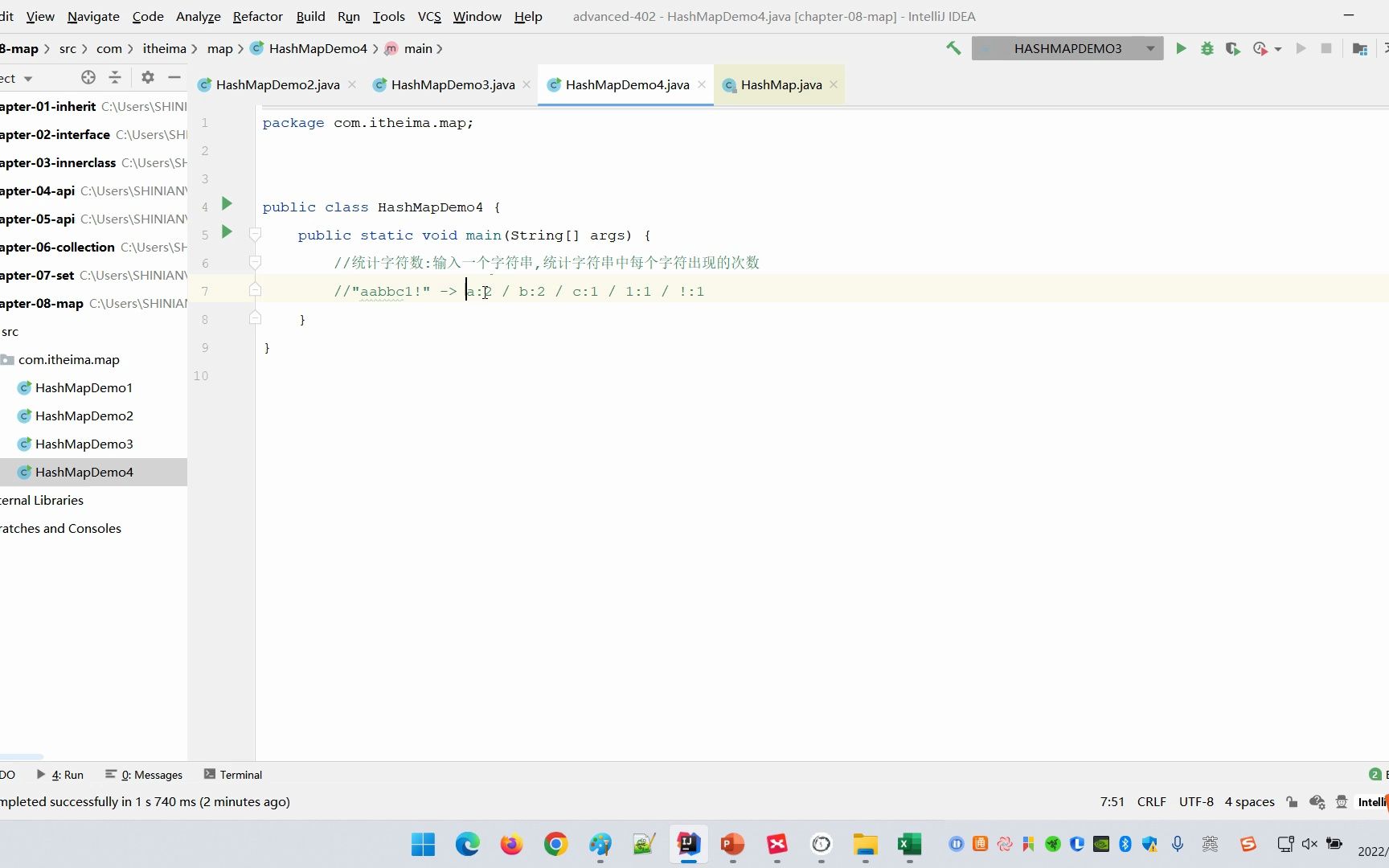Open the VCS menu

tap(429, 16)
